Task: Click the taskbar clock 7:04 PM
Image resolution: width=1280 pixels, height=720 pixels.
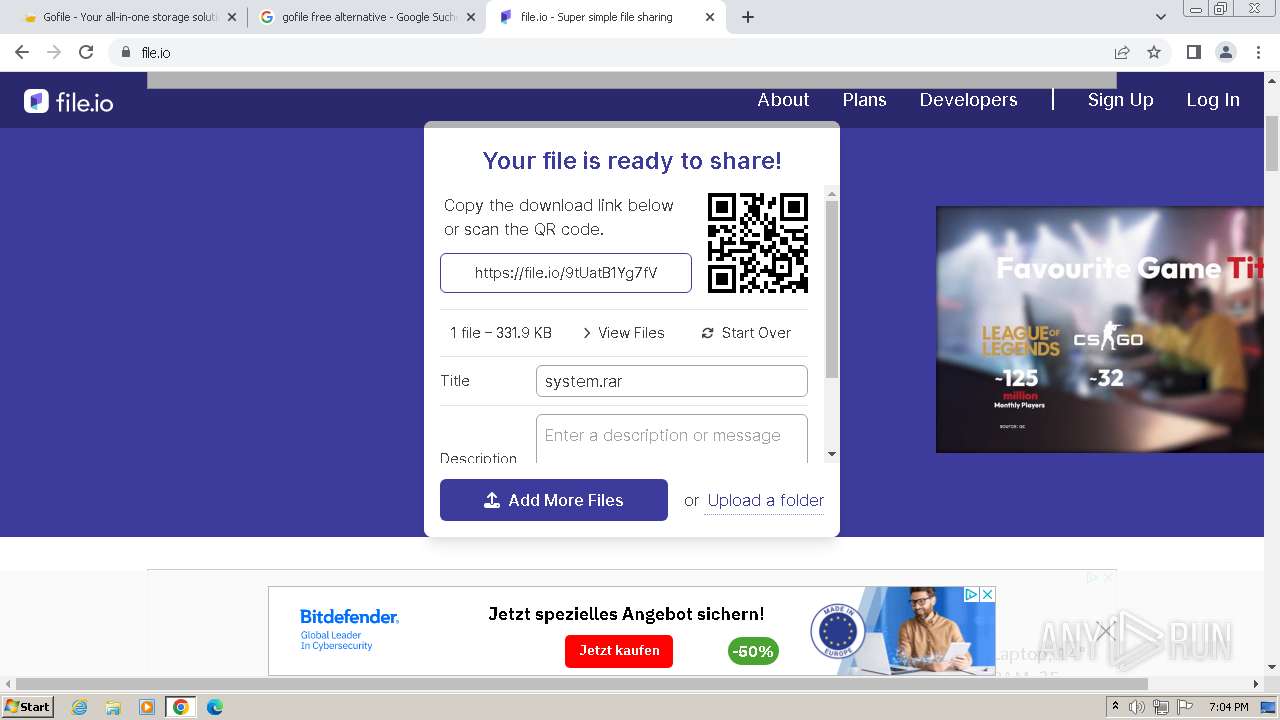Action: [1229, 707]
